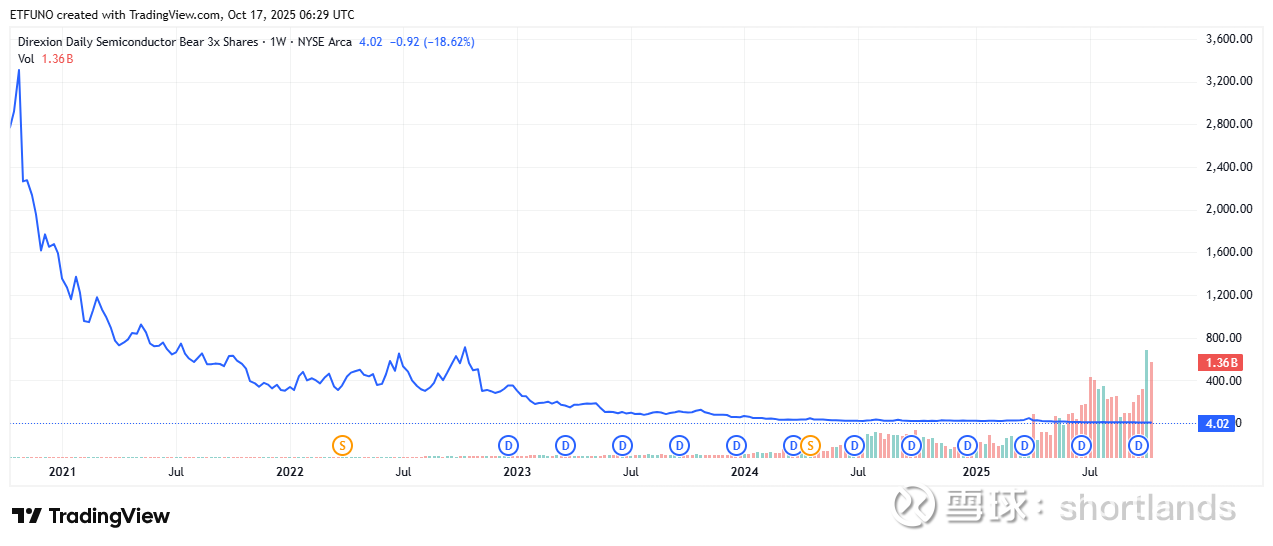Screen dimensions: 1273x546
Task: Click the 2,800.00 price axis label
Action: (1229, 124)
